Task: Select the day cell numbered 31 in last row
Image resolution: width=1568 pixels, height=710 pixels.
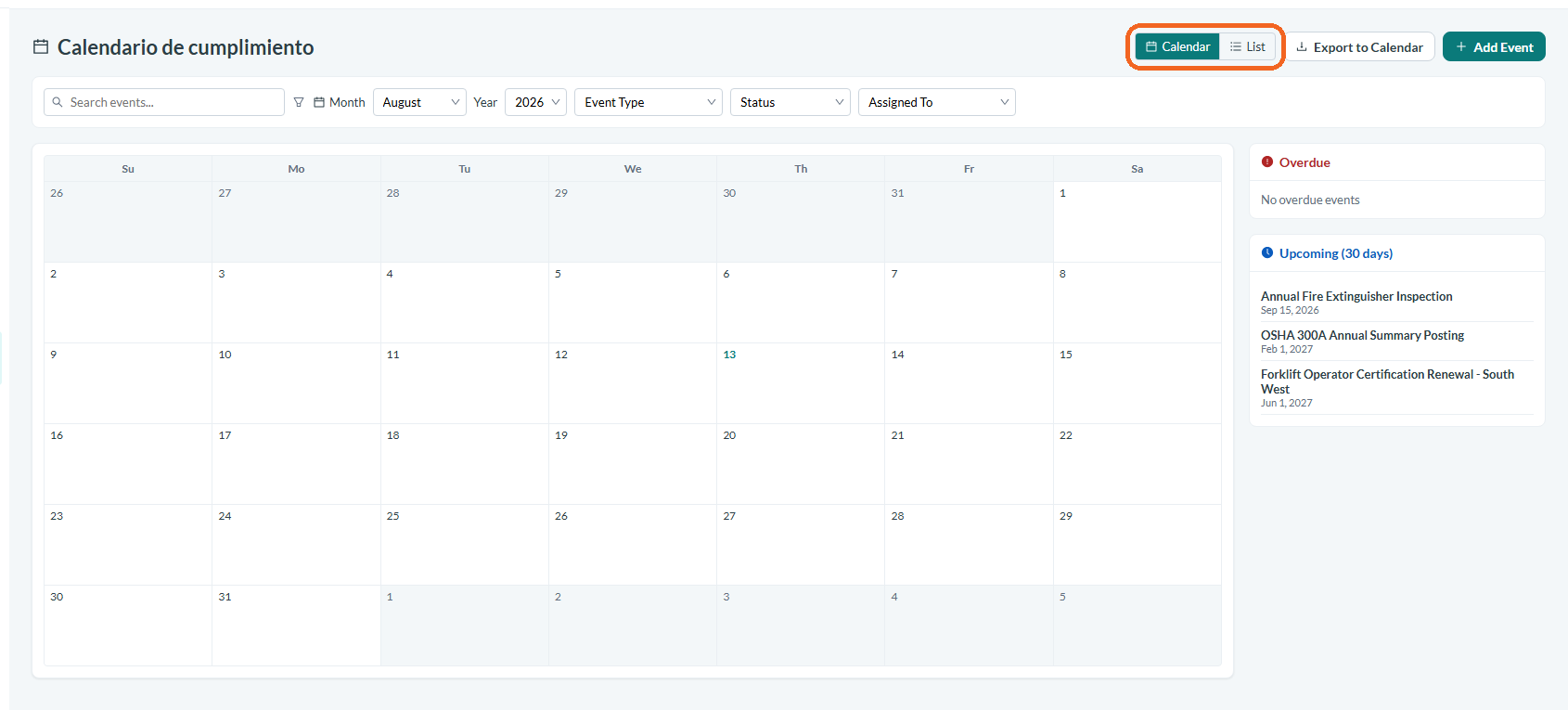Action: [296, 626]
